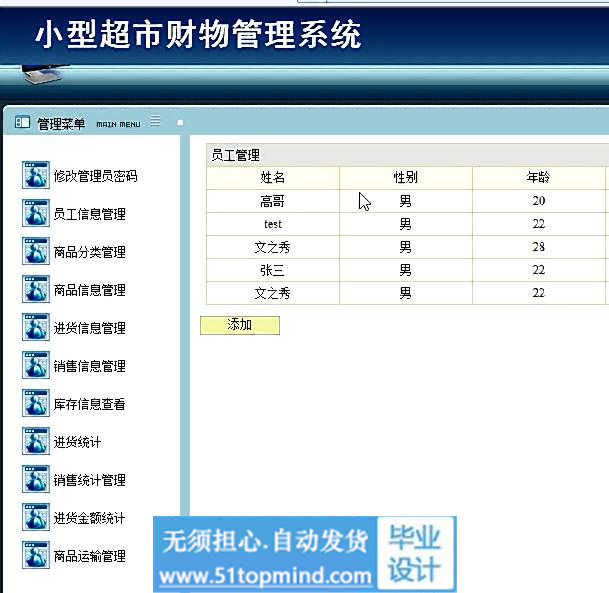This screenshot has height=593, width=609.
Task: Click the icon beside 进货信息管理
Action: click(x=36, y=327)
